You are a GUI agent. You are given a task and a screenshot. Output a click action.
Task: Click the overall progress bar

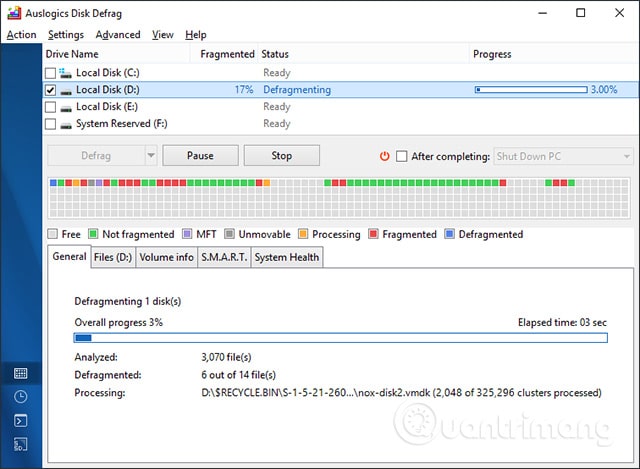pos(340,338)
